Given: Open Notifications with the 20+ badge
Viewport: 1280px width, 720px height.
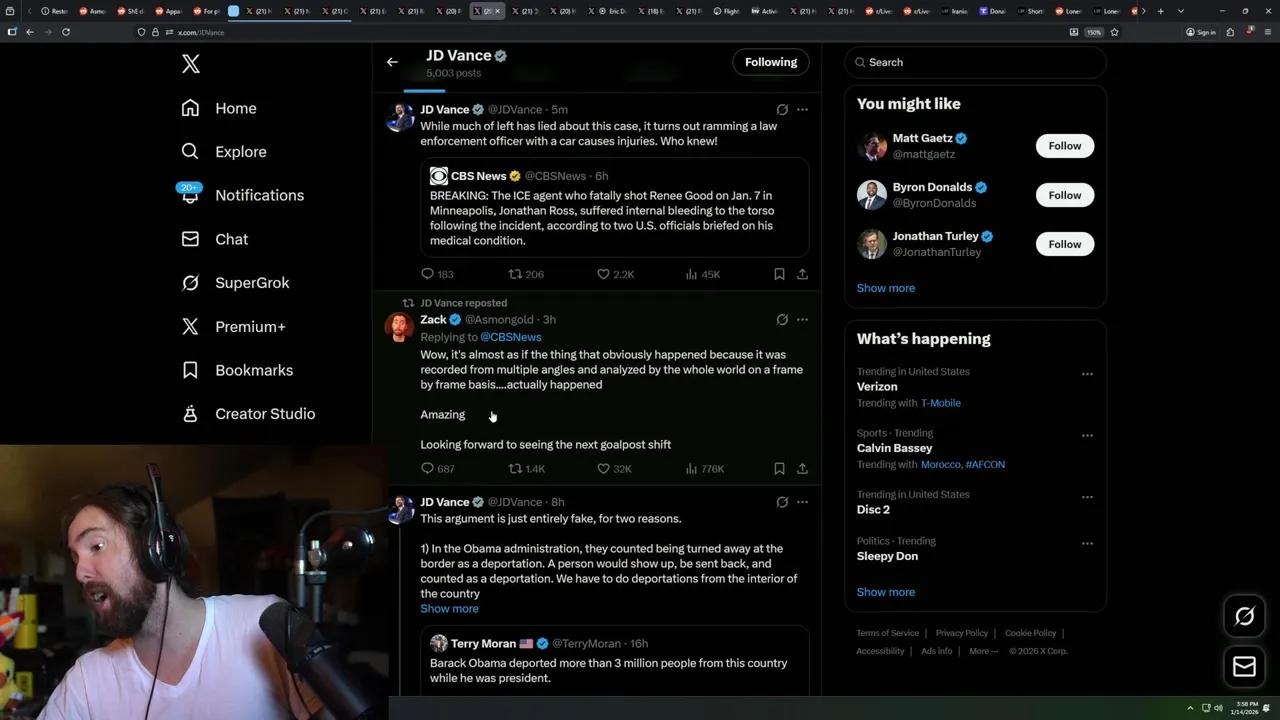Looking at the screenshot, I should (x=241, y=195).
